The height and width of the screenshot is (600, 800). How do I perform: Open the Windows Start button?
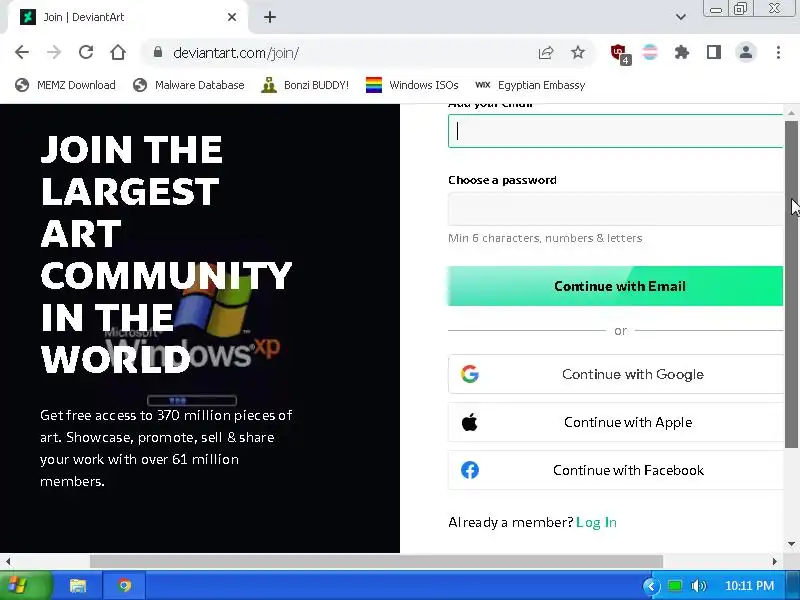pyautogui.click(x=26, y=585)
